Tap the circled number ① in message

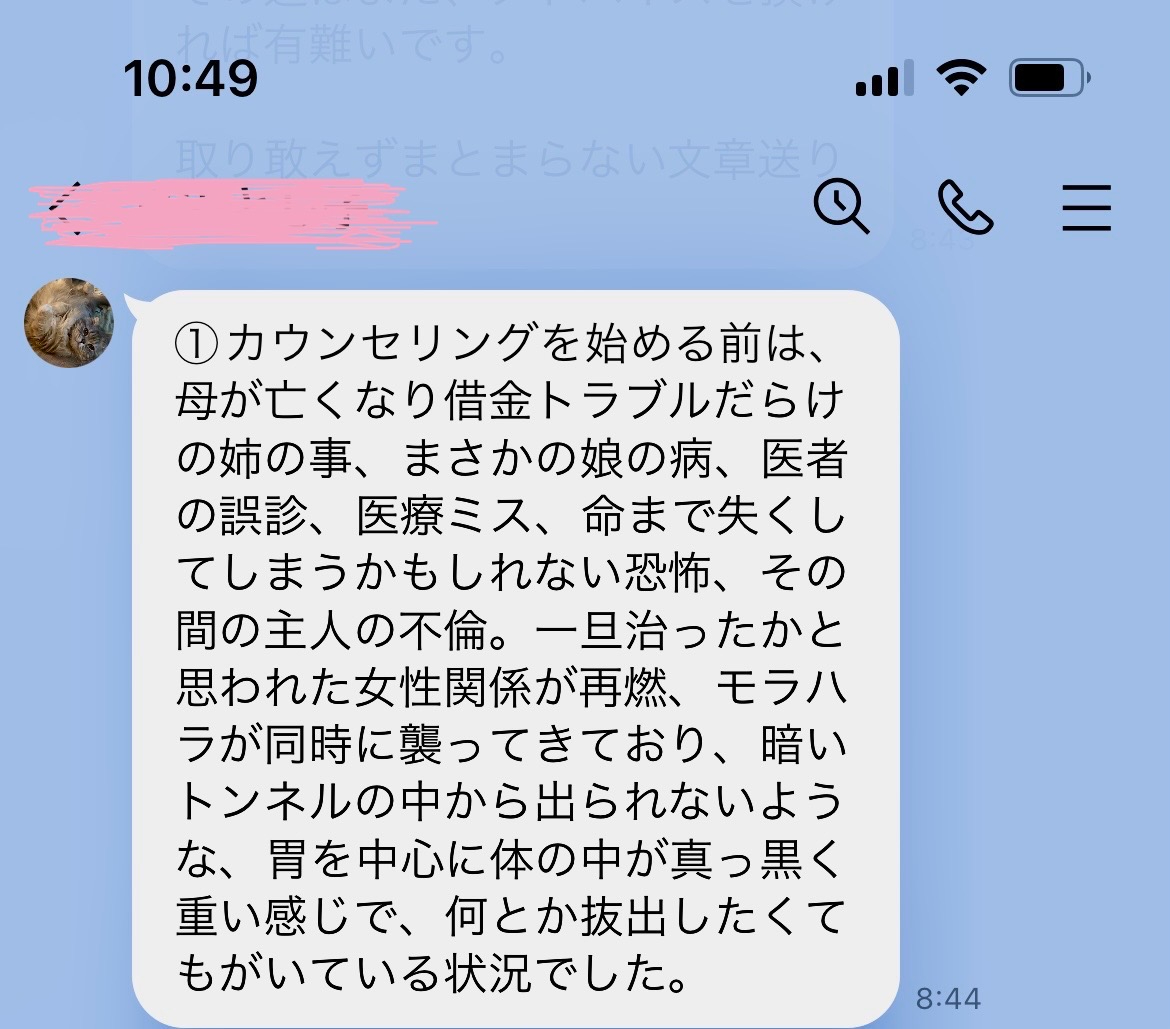[197, 343]
